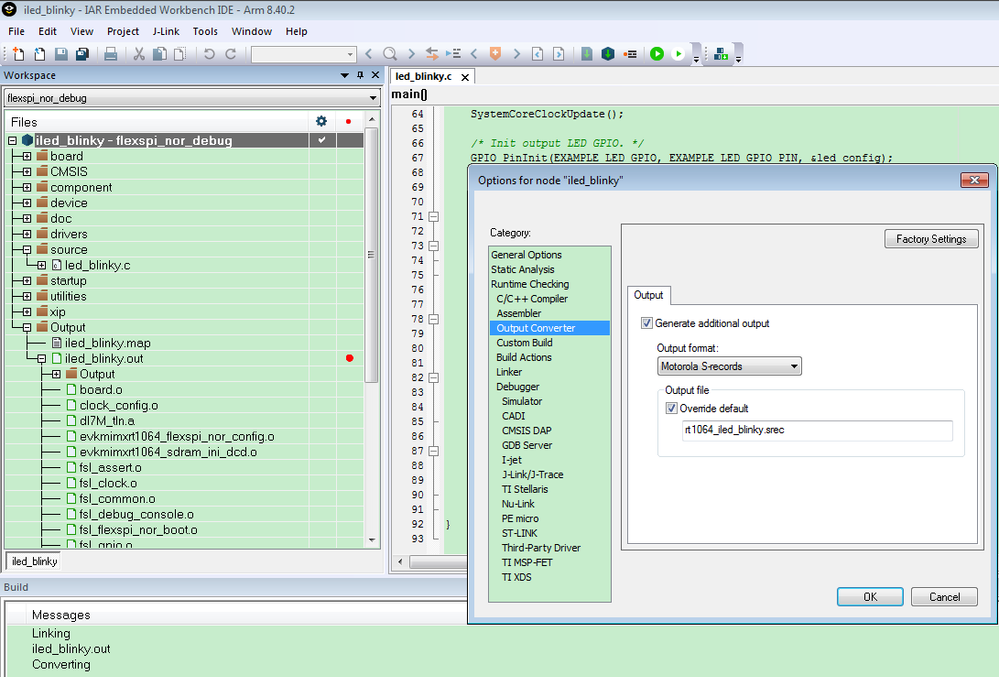Click the Save All toolbar icon
Viewport: 999px width, 677px height.
coord(82,54)
